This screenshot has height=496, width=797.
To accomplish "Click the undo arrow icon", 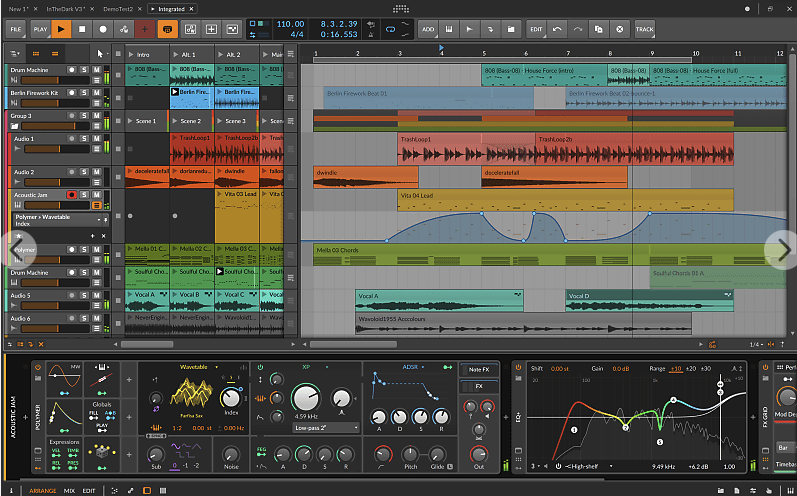I will point(557,29).
